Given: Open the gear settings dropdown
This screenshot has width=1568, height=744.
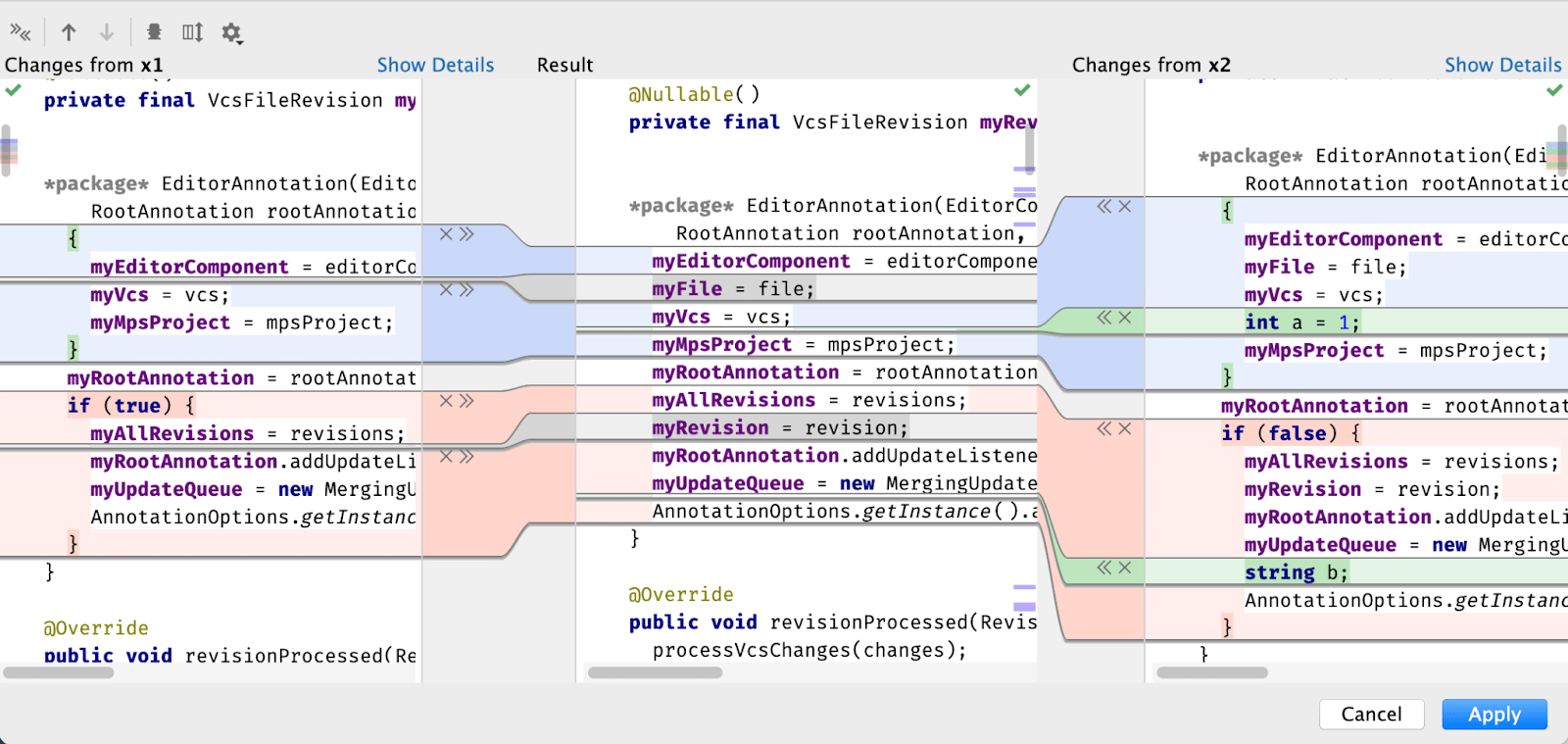Looking at the screenshot, I should [x=231, y=33].
